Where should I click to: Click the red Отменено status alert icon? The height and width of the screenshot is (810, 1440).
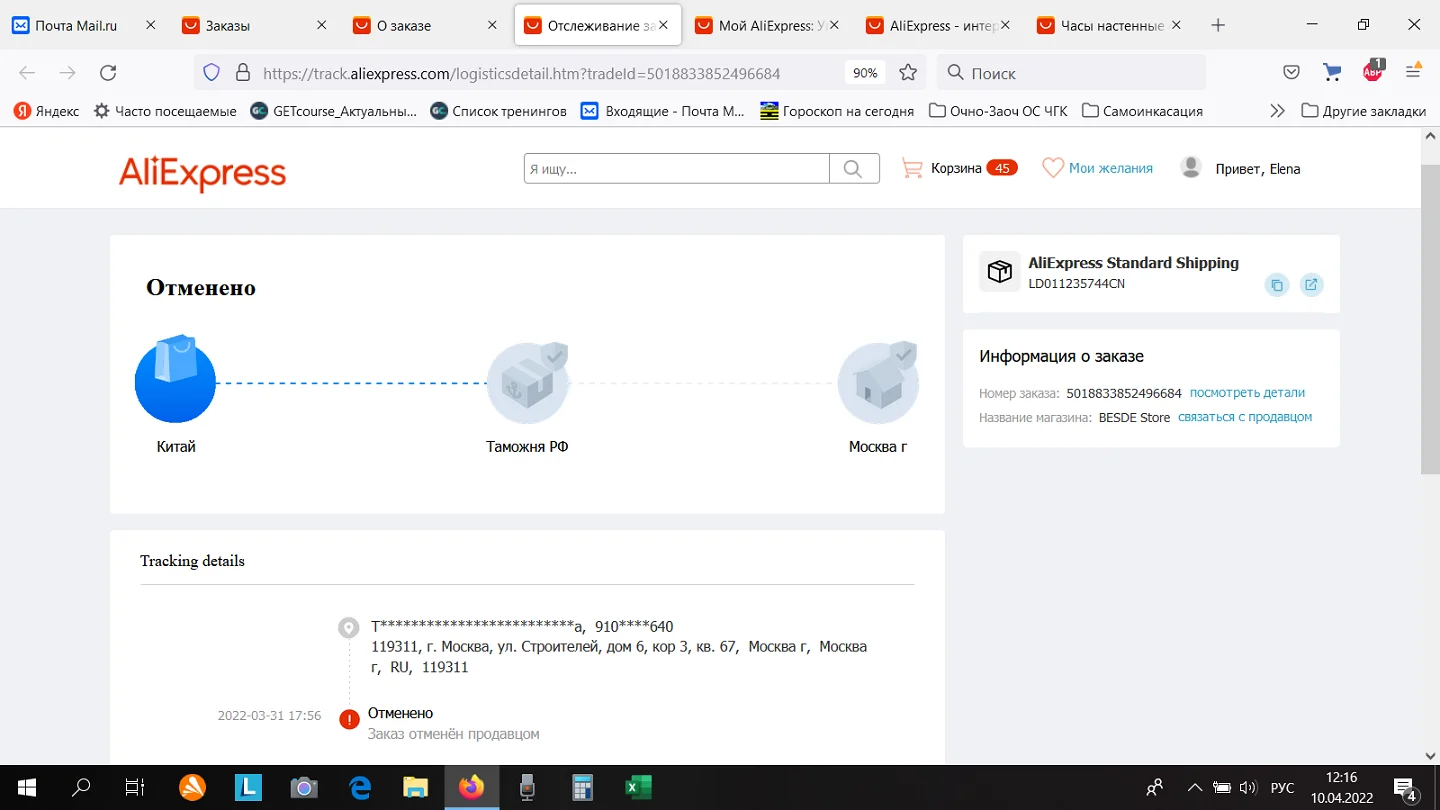pyautogui.click(x=349, y=719)
